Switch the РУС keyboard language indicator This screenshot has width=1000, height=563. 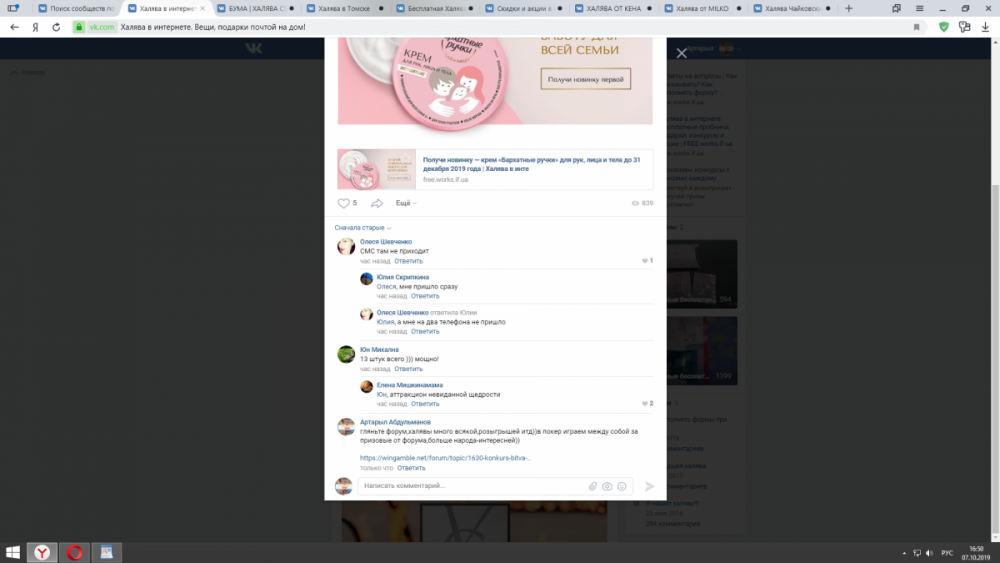tap(947, 553)
